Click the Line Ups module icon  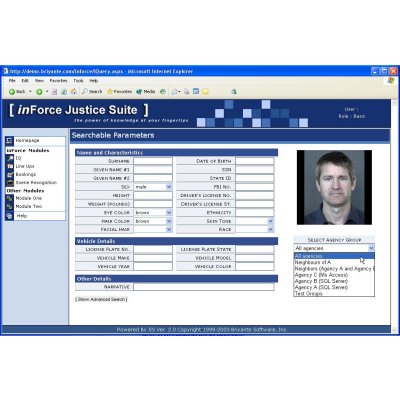click(x=10, y=166)
